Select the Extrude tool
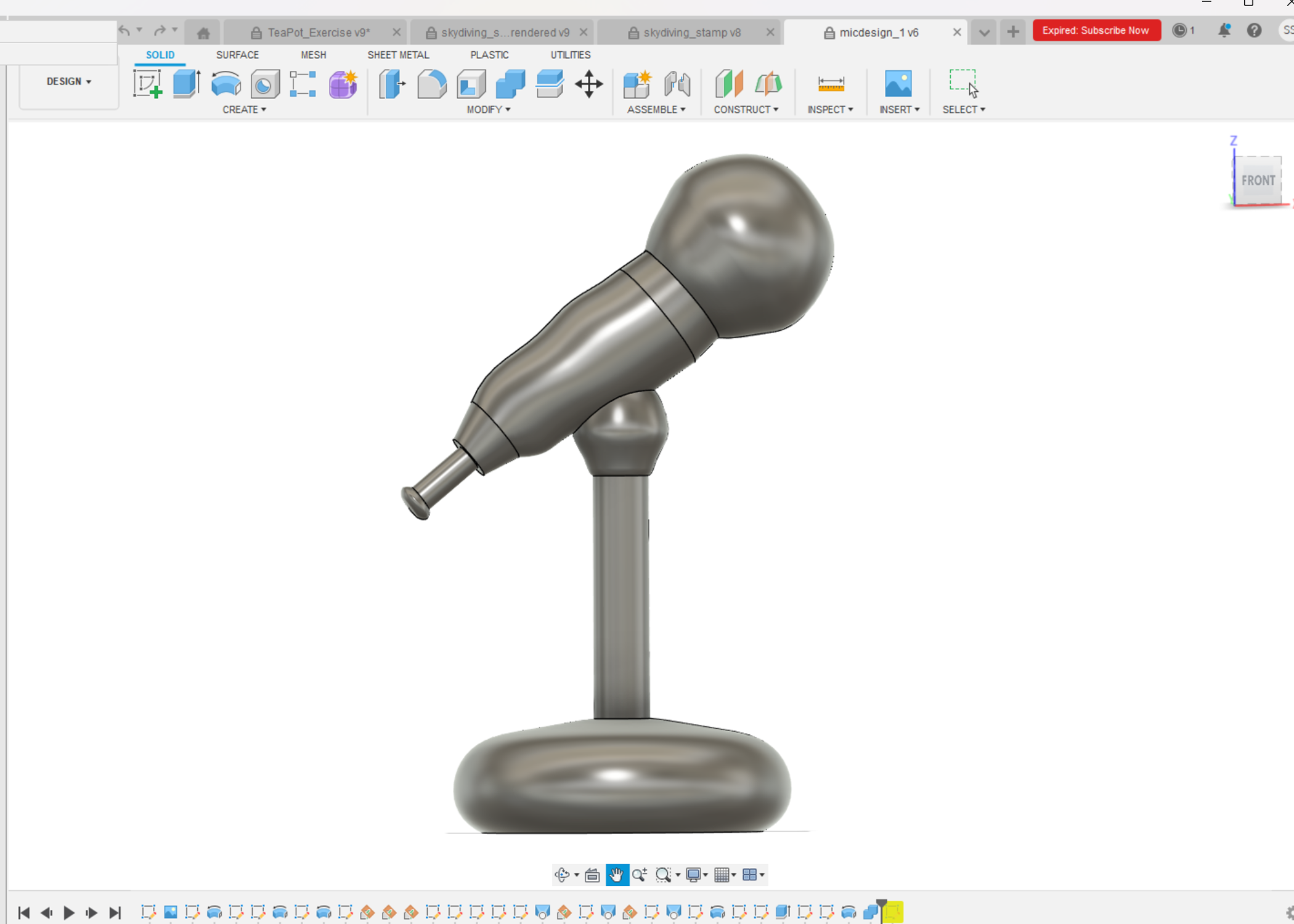 click(186, 84)
